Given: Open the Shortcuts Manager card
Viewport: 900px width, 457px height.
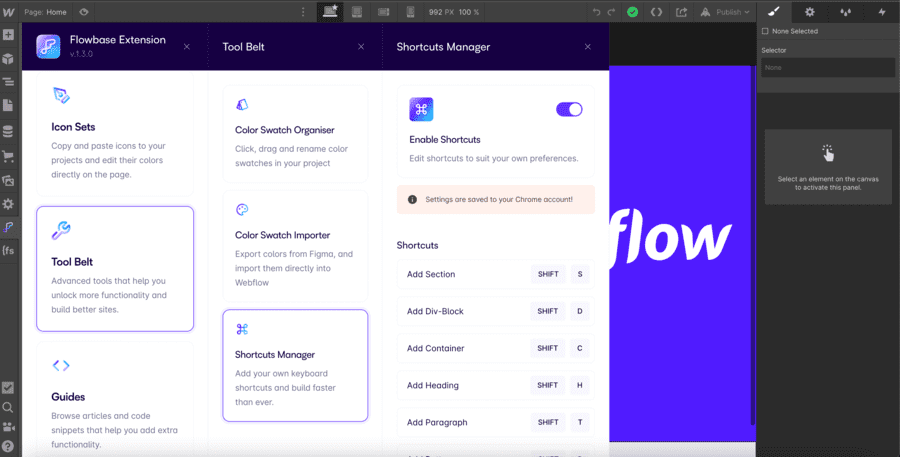Looking at the screenshot, I should click(x=295, y=366).
